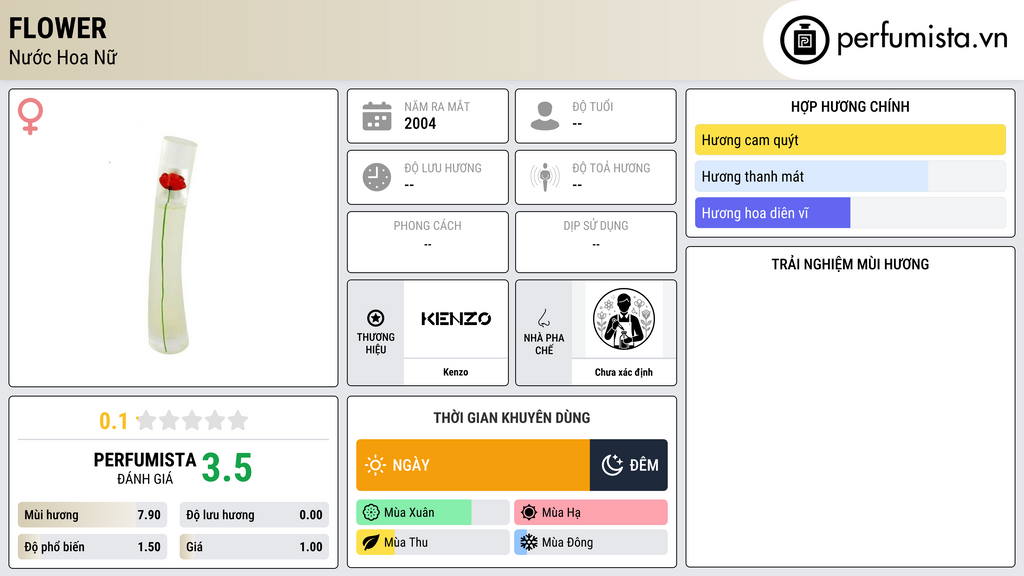The width and height of the screenshot is (1024, 576).
Task: Click the Mùa Hạ season bar
Action: point(591,513)
